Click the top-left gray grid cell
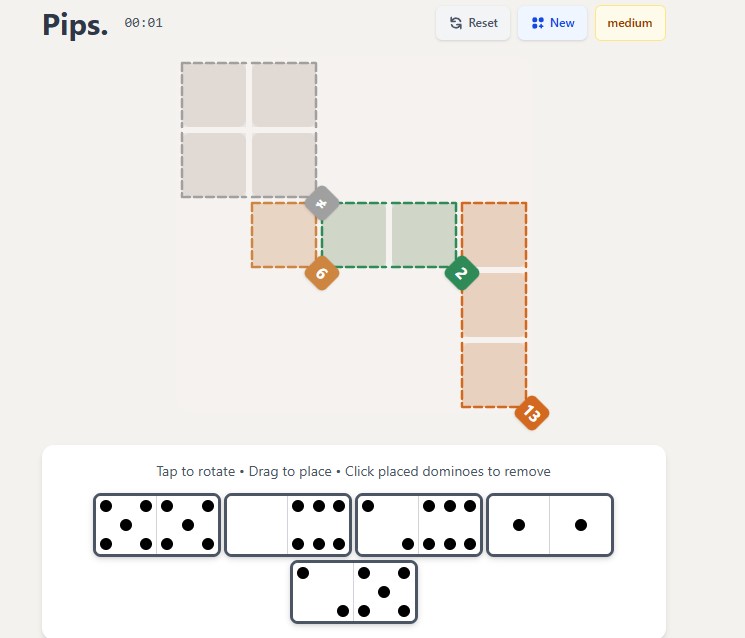Viewport: 745px width, 638px height. click(x=214, y=95)
